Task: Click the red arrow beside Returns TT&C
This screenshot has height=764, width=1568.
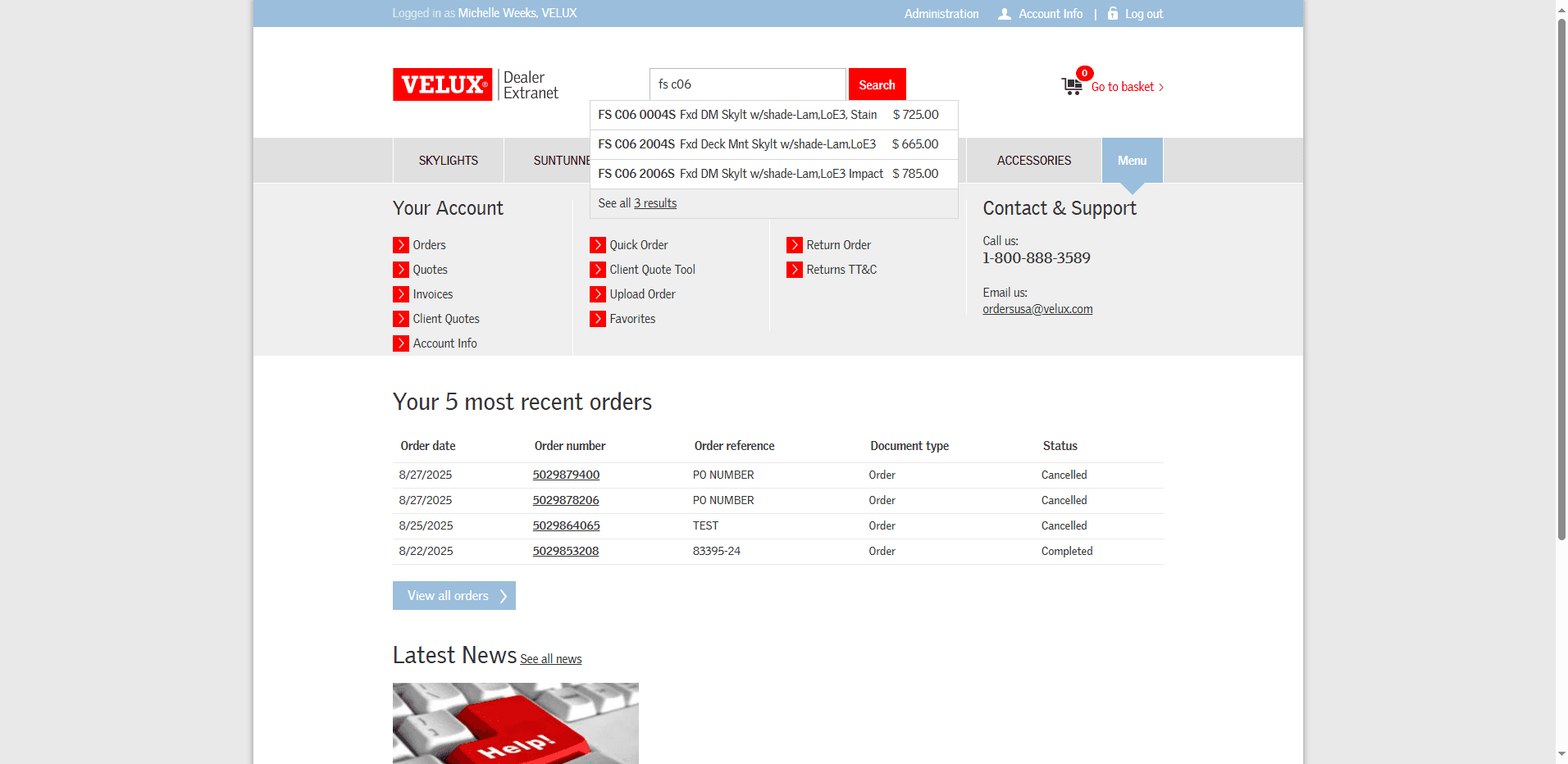Action: tap(795, 270)
